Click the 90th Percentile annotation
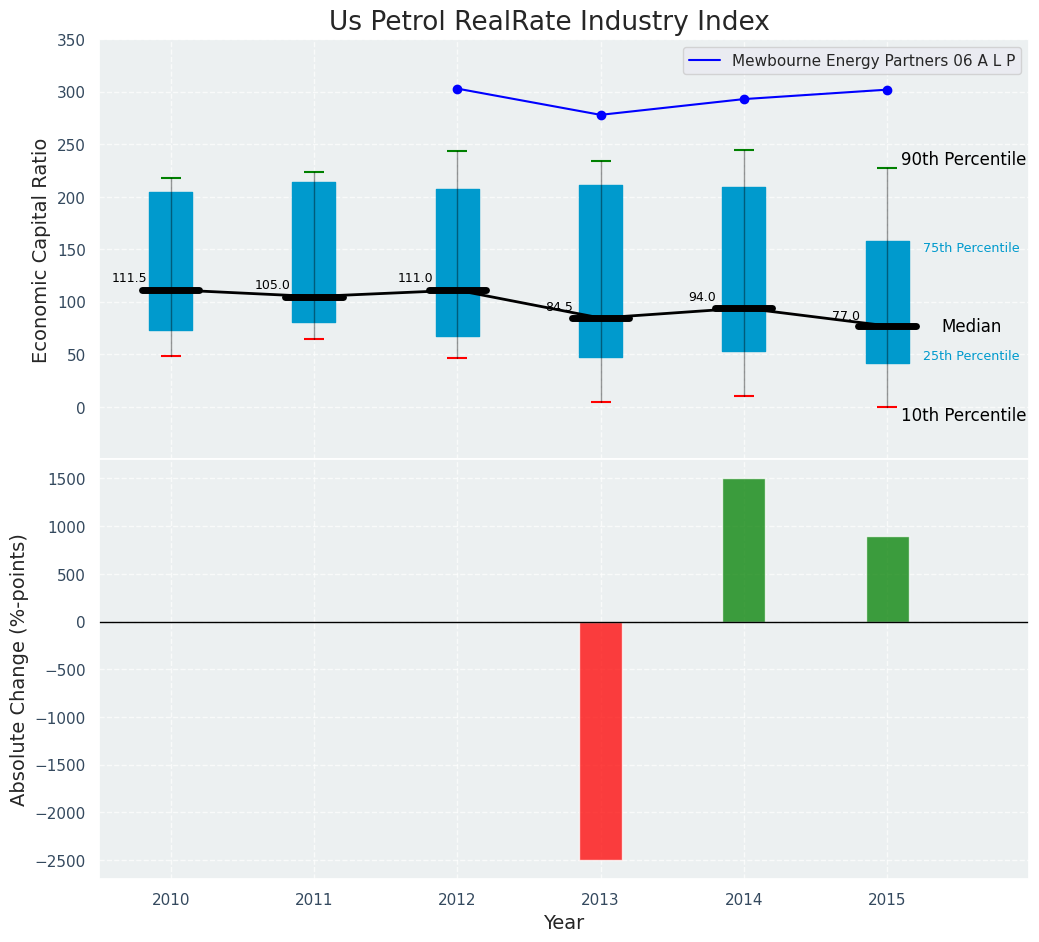 [963, 160]
